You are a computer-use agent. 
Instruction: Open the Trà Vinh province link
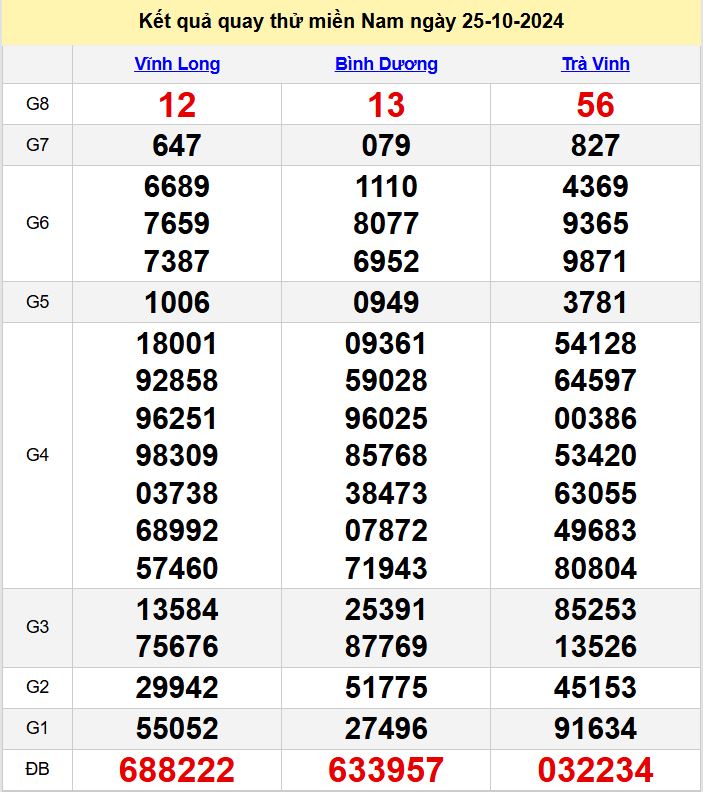595,64
